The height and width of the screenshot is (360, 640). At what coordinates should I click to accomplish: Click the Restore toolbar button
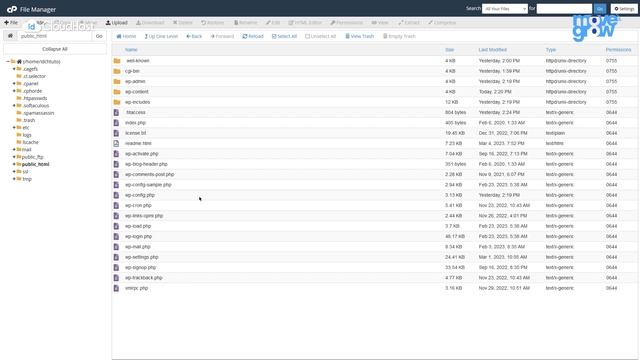tap(213, 22)
